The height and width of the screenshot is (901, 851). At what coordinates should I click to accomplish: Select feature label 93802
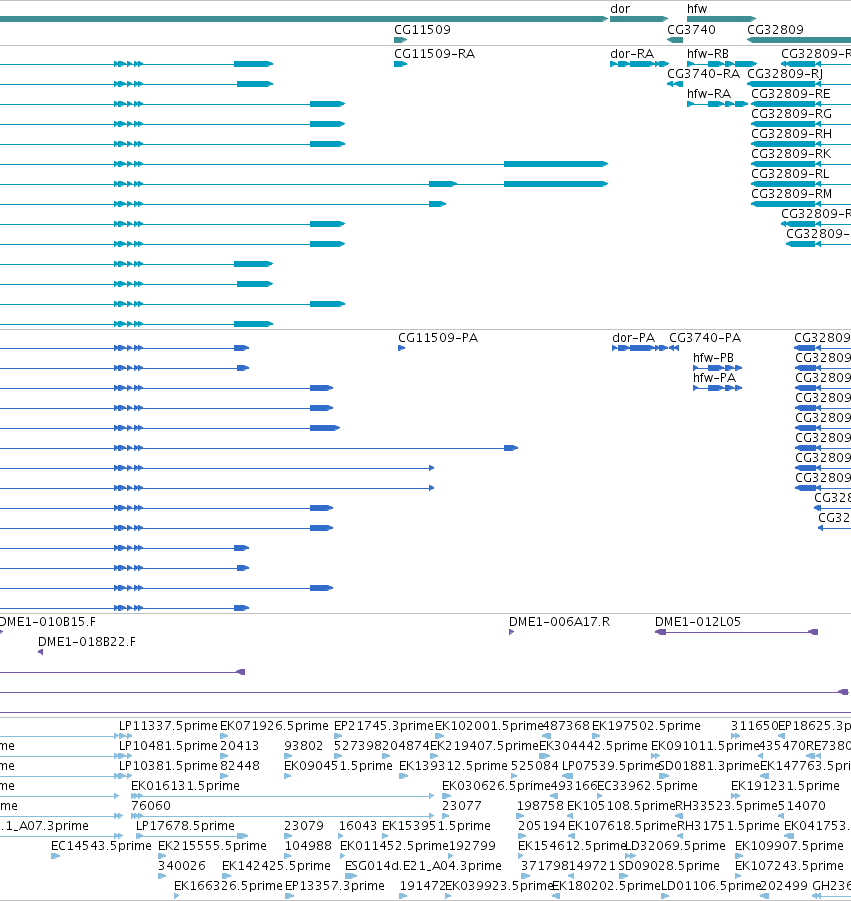click(x=303, y=746)
